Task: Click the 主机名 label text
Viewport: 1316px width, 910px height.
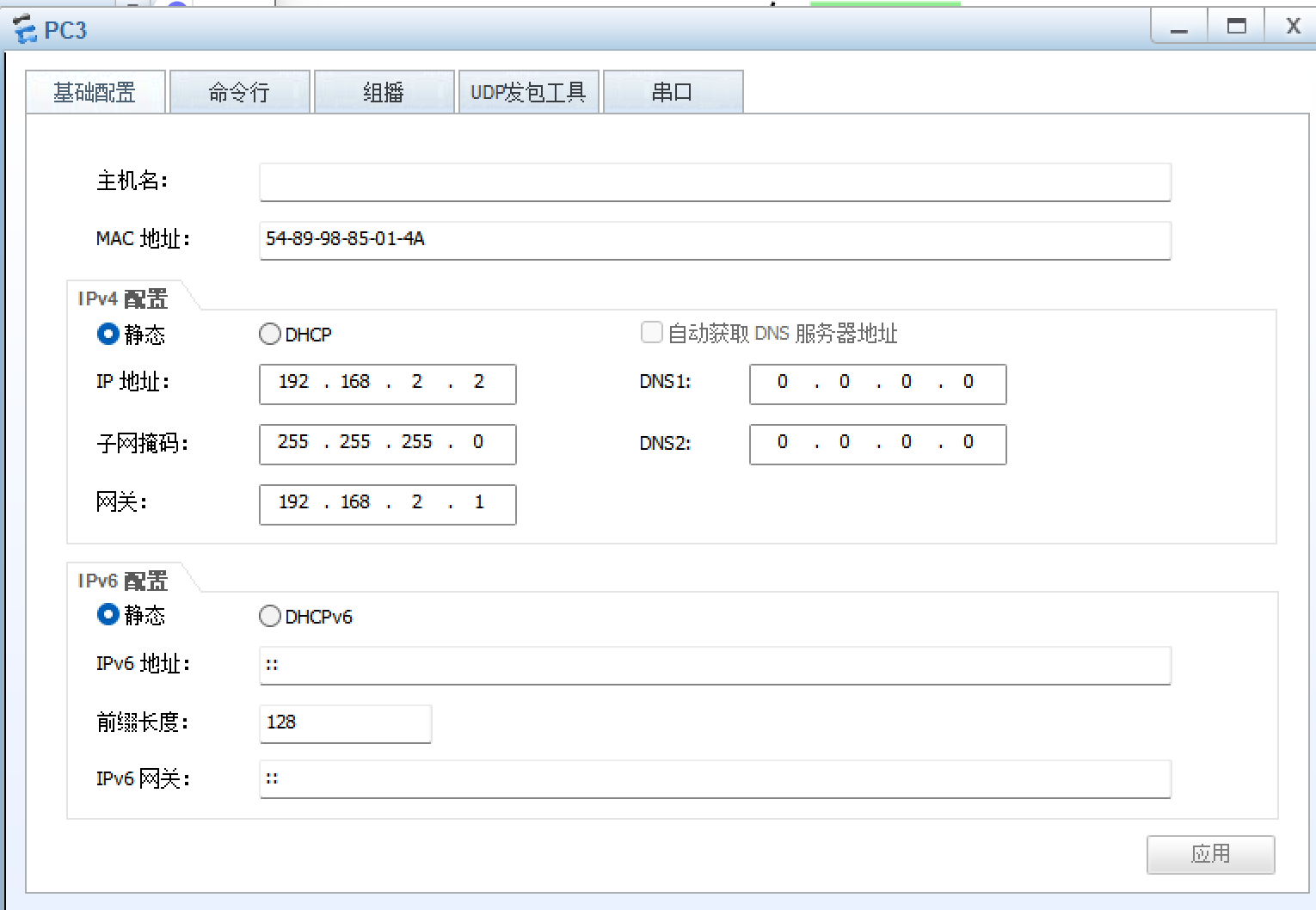Action: pos(132,181)
